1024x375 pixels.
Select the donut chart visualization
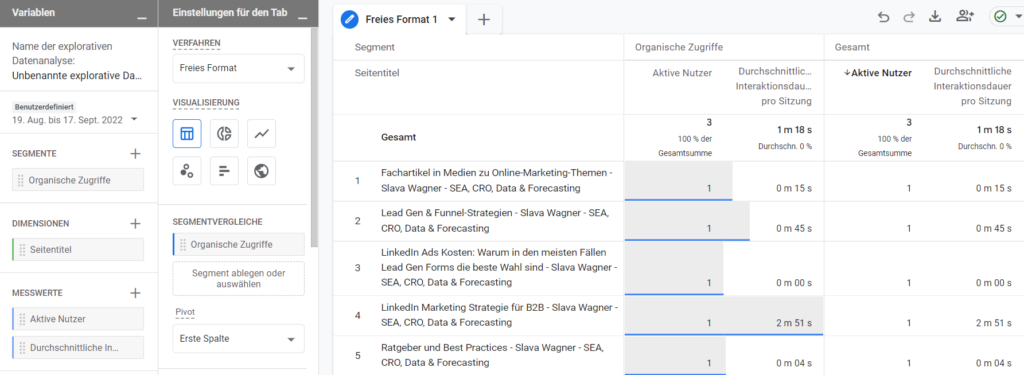(225, 134)
